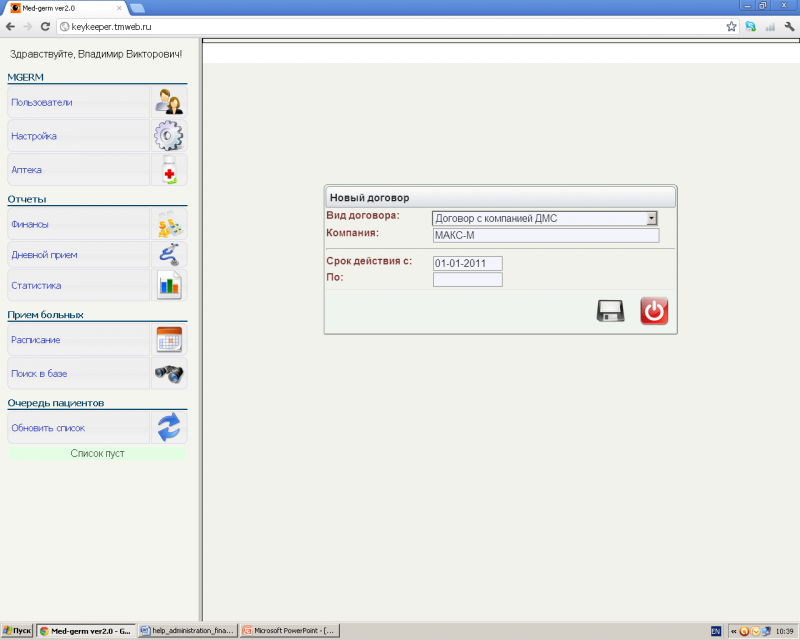This screenshot has height=640, width=800.
Task: Bookmark page with the star icon
Action: pyautogui.click(x=731, y=26)
